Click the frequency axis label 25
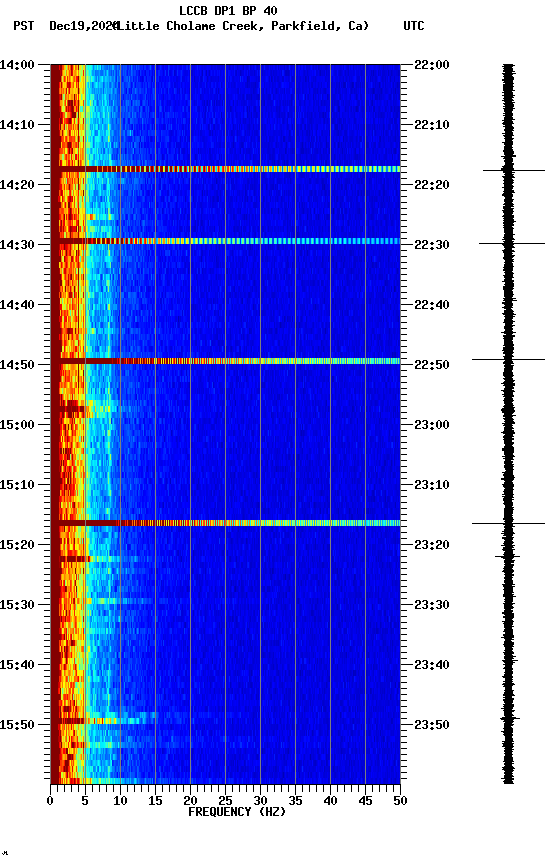Screen dimensions: 552x864 [x=225, y=801]
